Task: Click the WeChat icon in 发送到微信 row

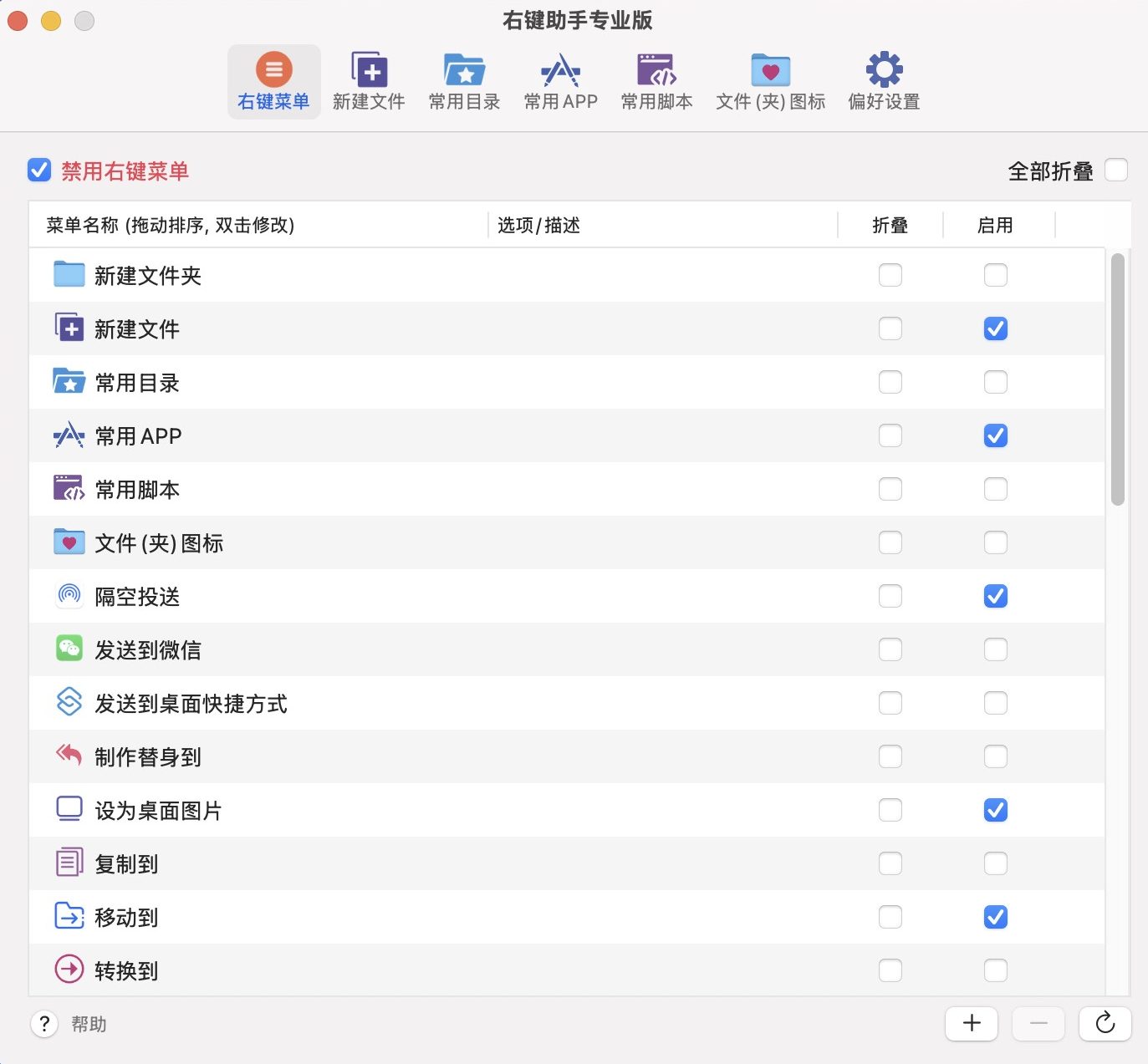Action: click(x=69, y=649)
